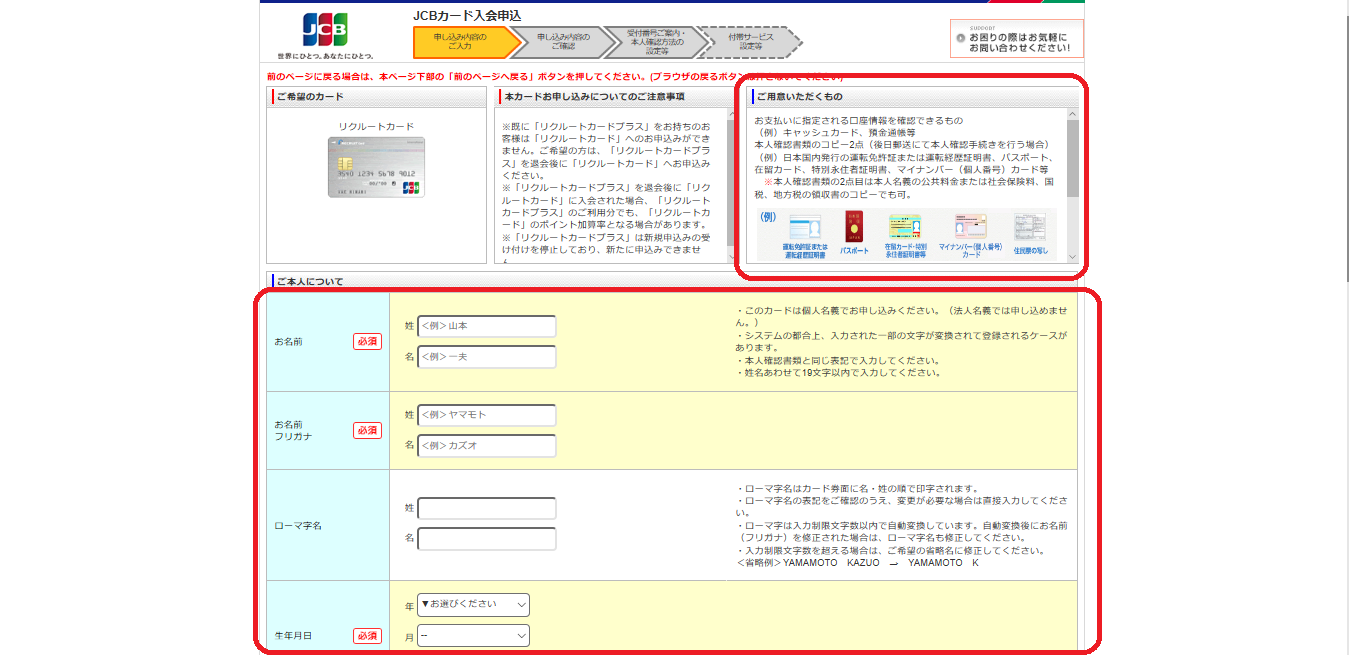This screenshot has width=1349, height=655.
Task: Focus the お名前 名 field showing 一夫
Action: [x=486, y=357]
